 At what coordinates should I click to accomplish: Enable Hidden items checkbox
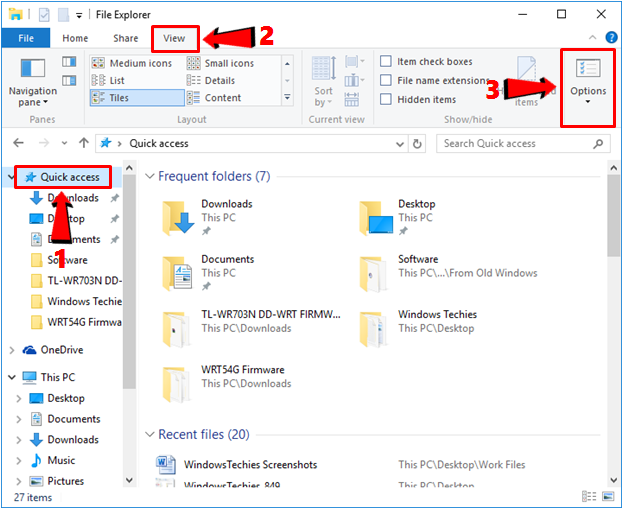(386, 99)
